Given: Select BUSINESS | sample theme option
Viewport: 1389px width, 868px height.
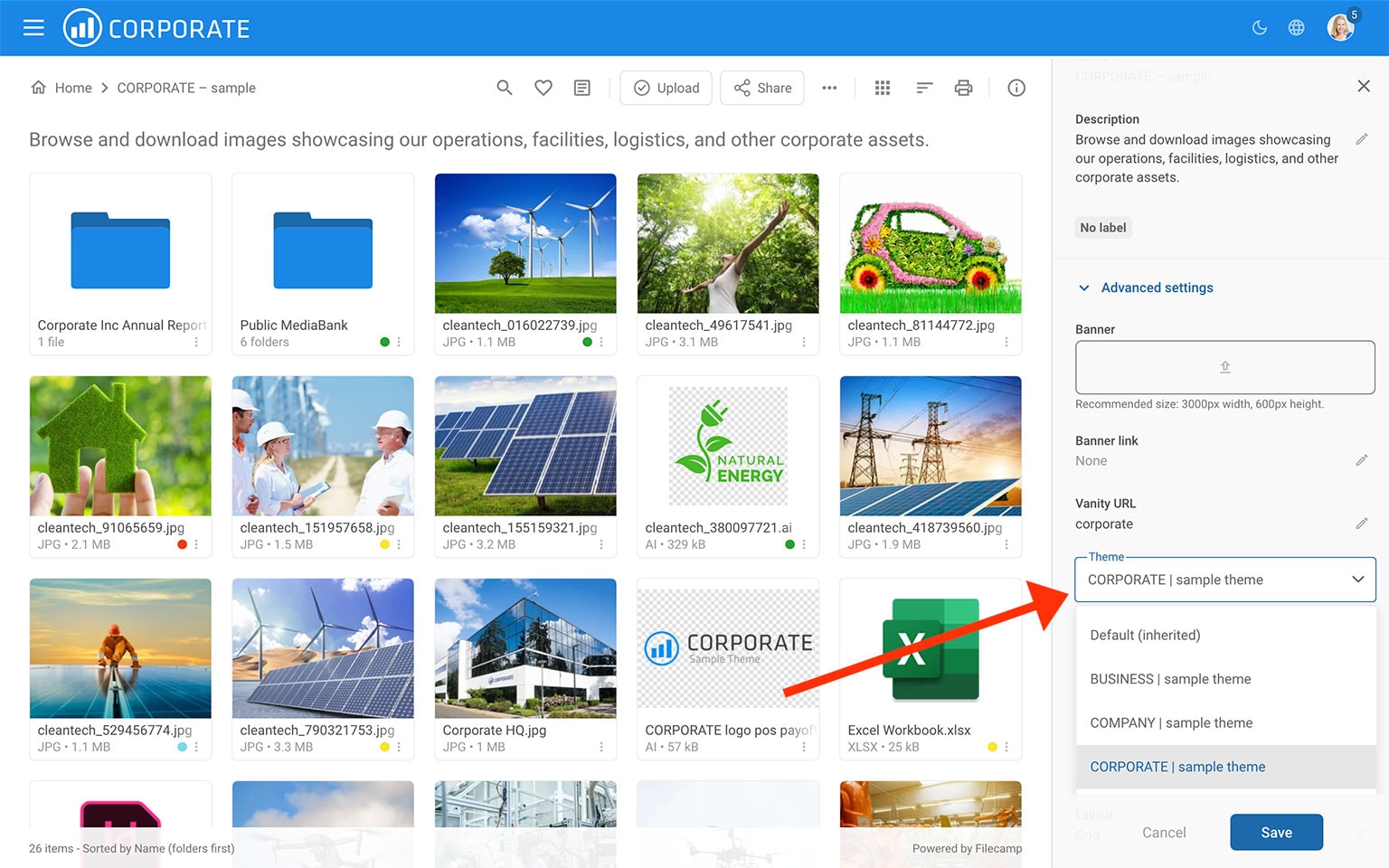Looking at the screenshot, I should (1226, 679).
